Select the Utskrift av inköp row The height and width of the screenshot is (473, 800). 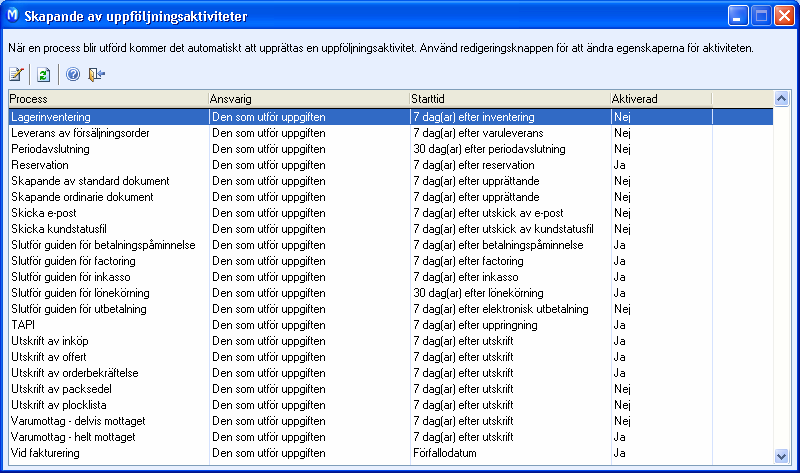[390, 341]
